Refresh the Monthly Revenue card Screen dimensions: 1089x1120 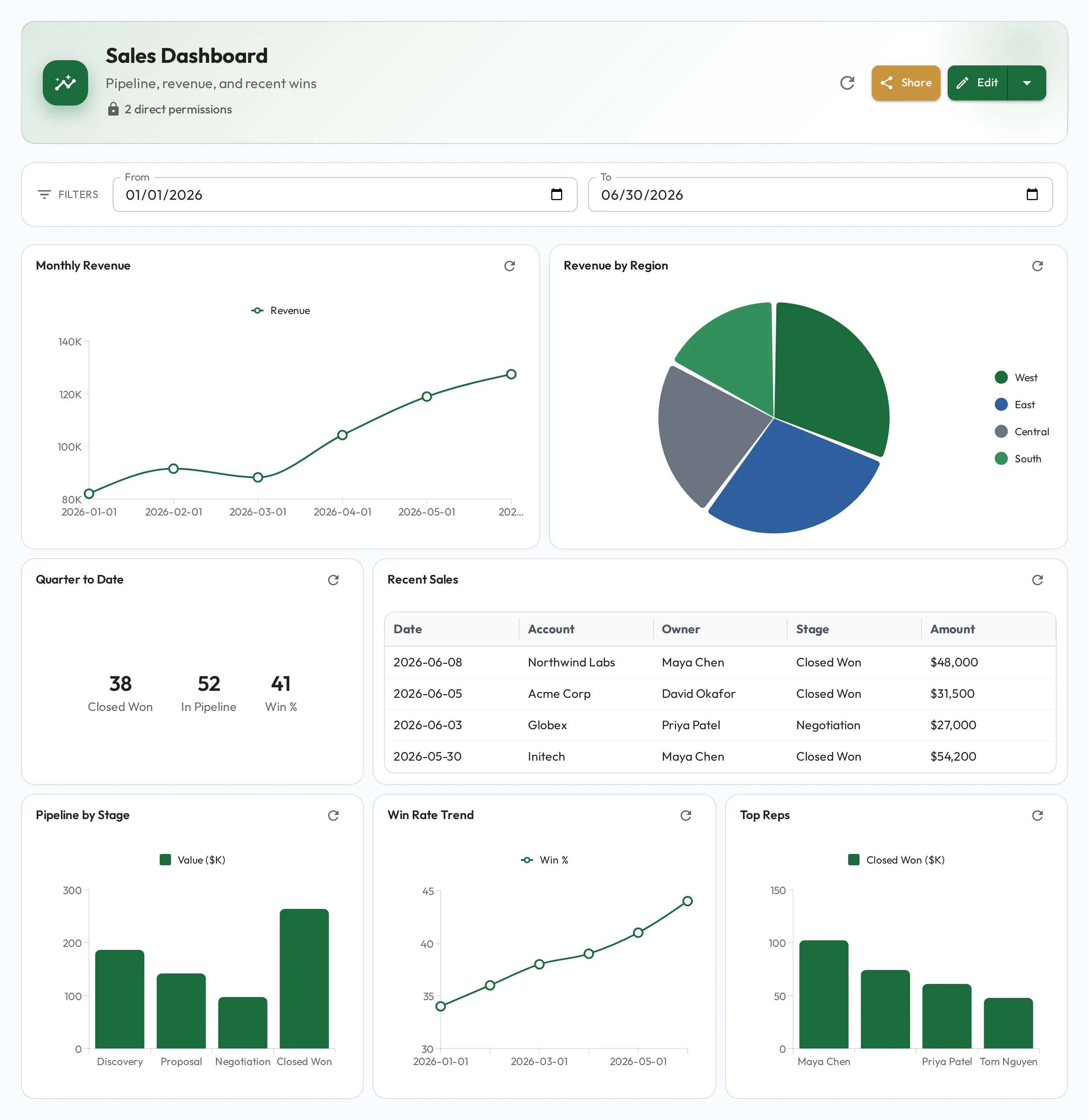510,266
